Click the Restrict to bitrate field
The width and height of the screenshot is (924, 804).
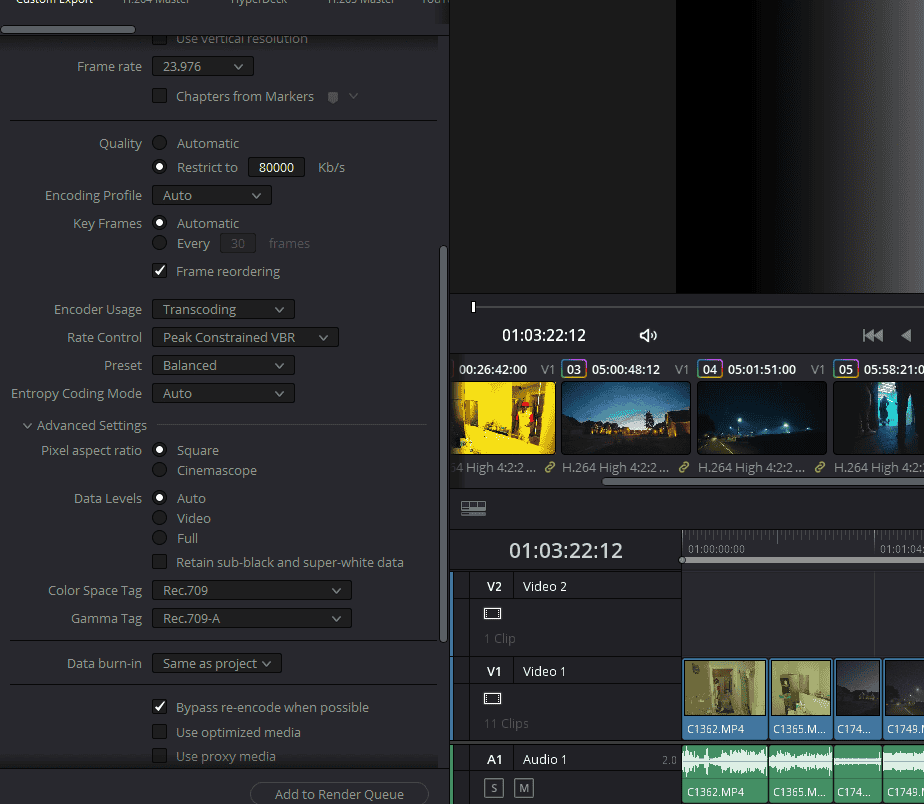pyautogui.click(x=276, y=167)
